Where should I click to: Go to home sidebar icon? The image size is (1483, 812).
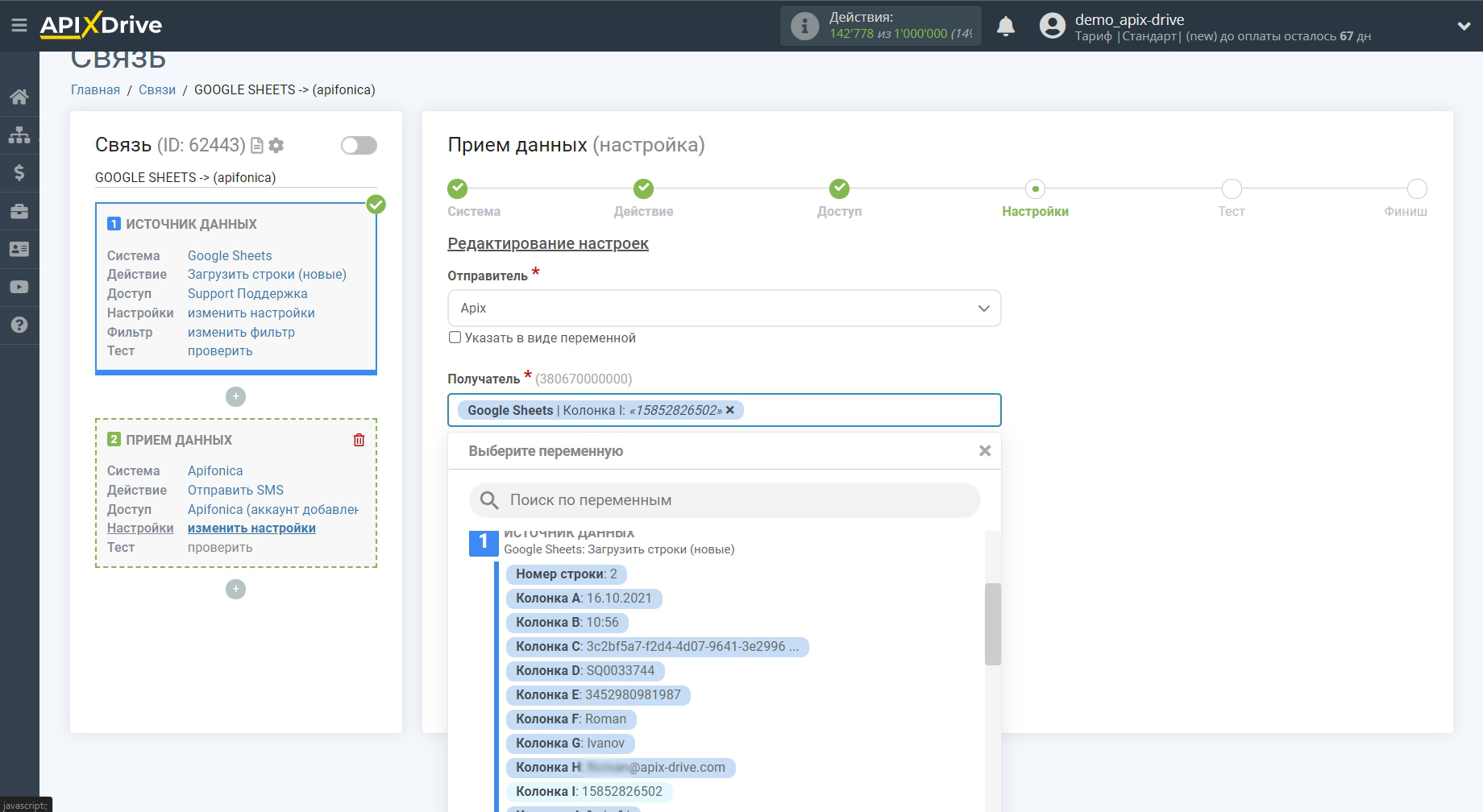(19, 97)
